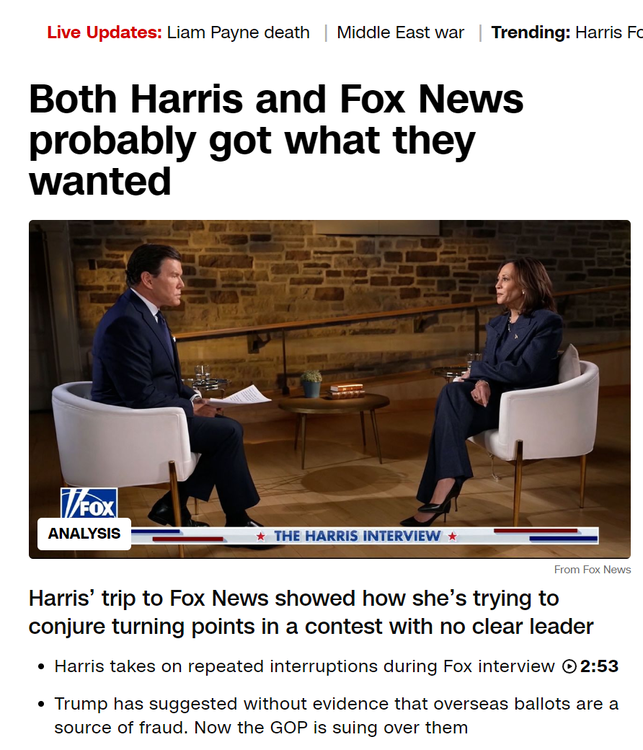Click the Fox logo in the image
The height and width of the screenshot is (750, 643).
coord(89,503)
